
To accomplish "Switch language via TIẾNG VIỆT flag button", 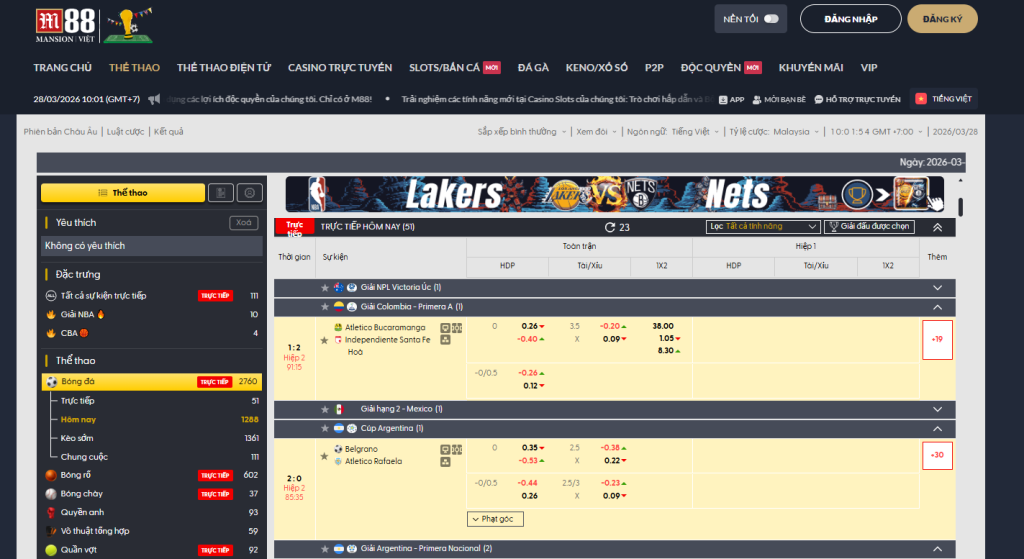I will (944, 99).
